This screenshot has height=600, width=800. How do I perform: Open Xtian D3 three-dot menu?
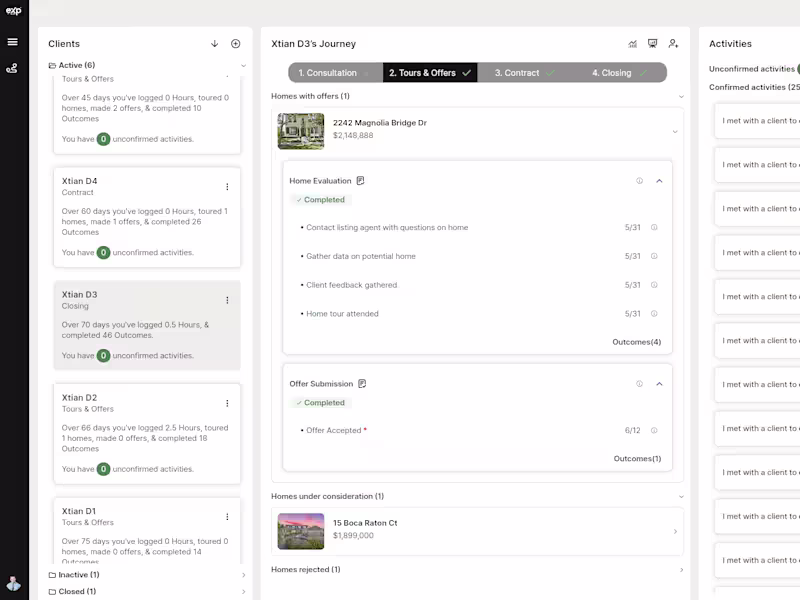tap(227, 300)
